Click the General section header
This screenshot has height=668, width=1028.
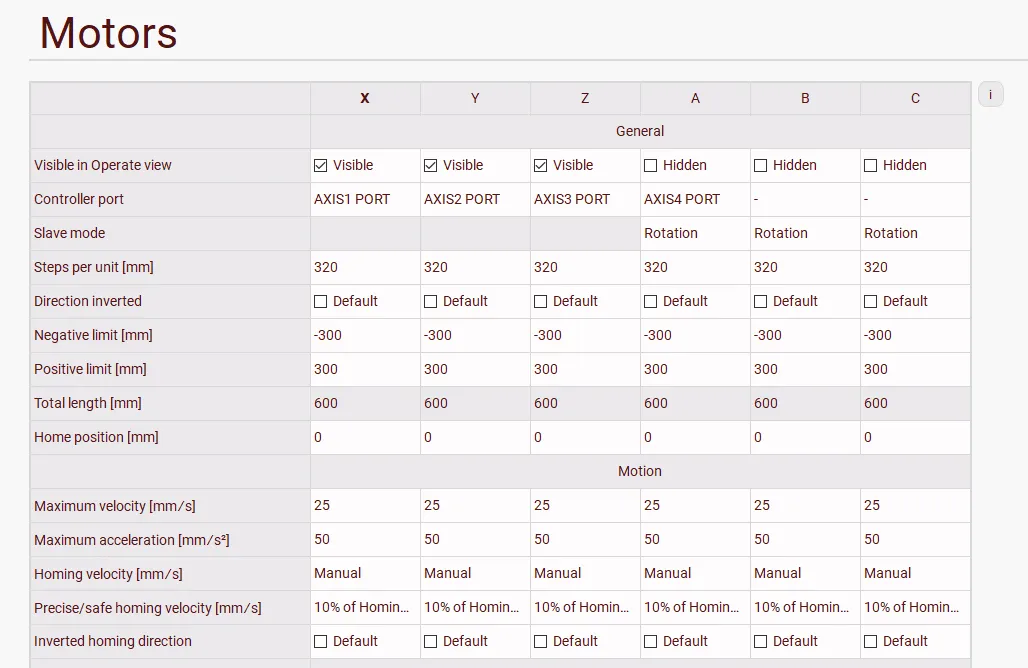640,132
